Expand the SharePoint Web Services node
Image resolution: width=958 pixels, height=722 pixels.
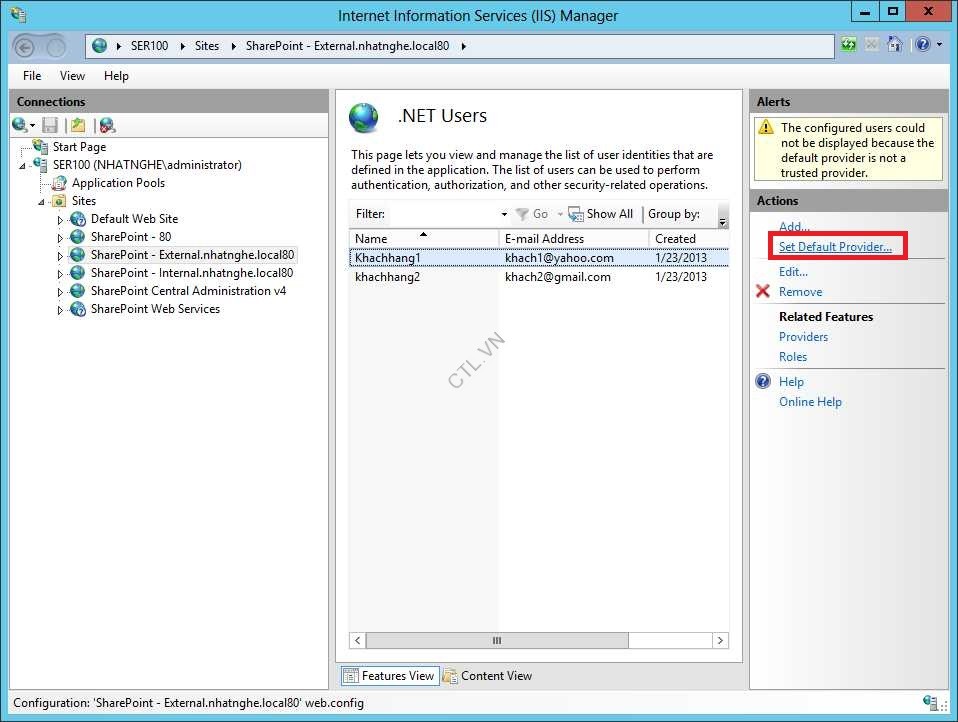coord(60,310)
